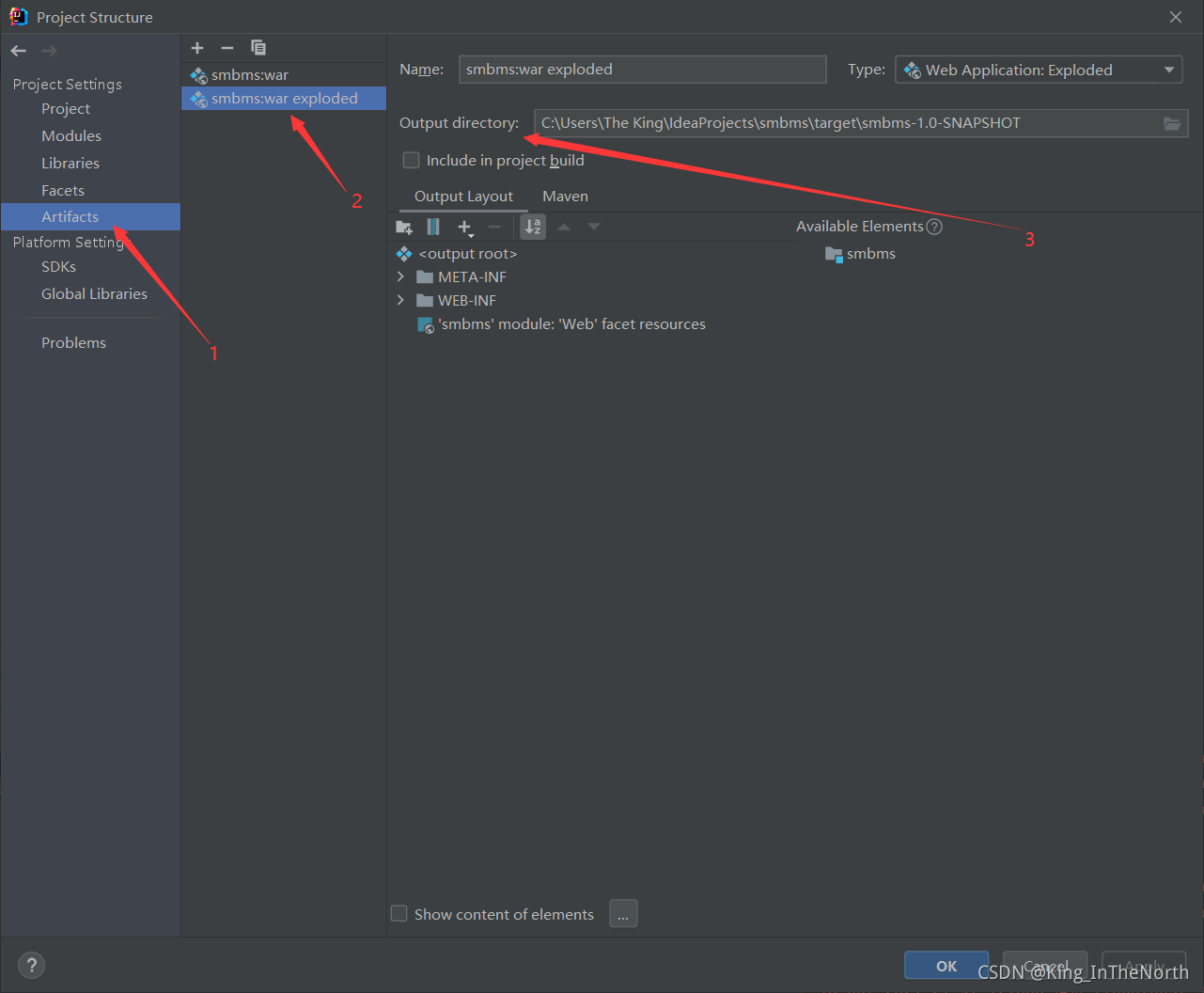Image resolution: width=1204 pixels, height=993 pixels.
Task: Enable Include in project build checkbox
Action: 411,161
